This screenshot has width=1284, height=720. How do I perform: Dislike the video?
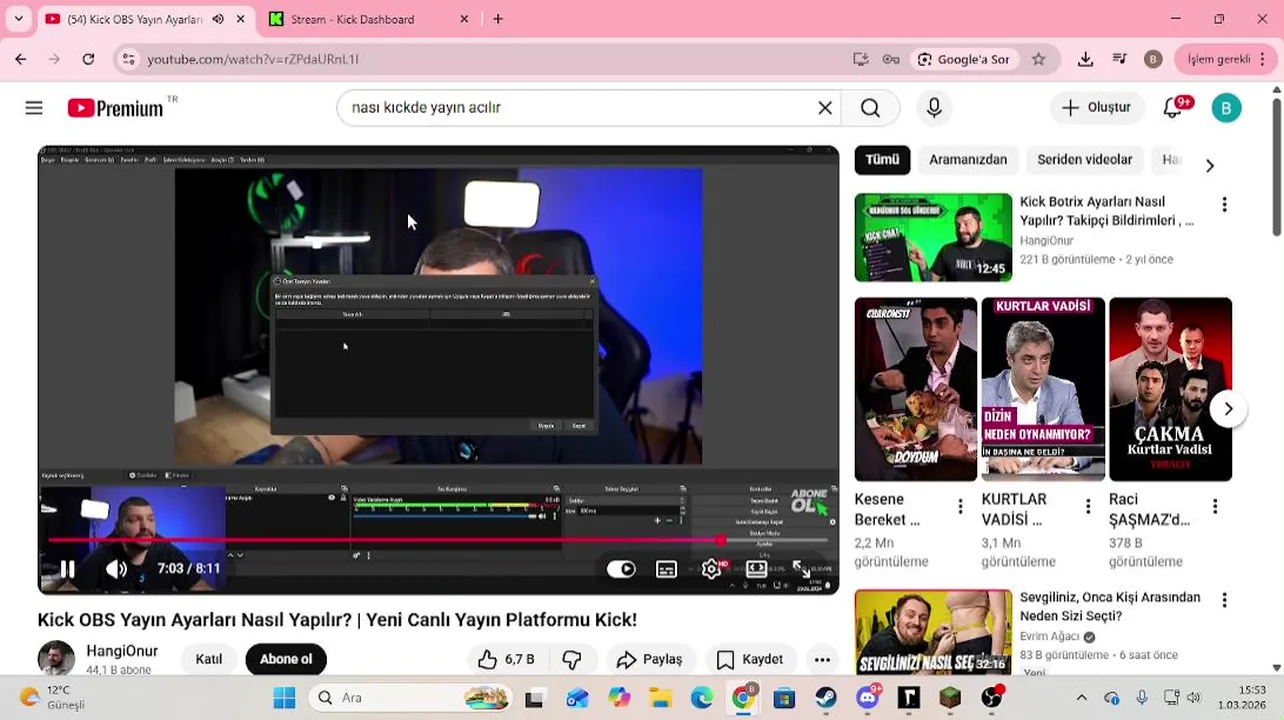coord(572,659)
